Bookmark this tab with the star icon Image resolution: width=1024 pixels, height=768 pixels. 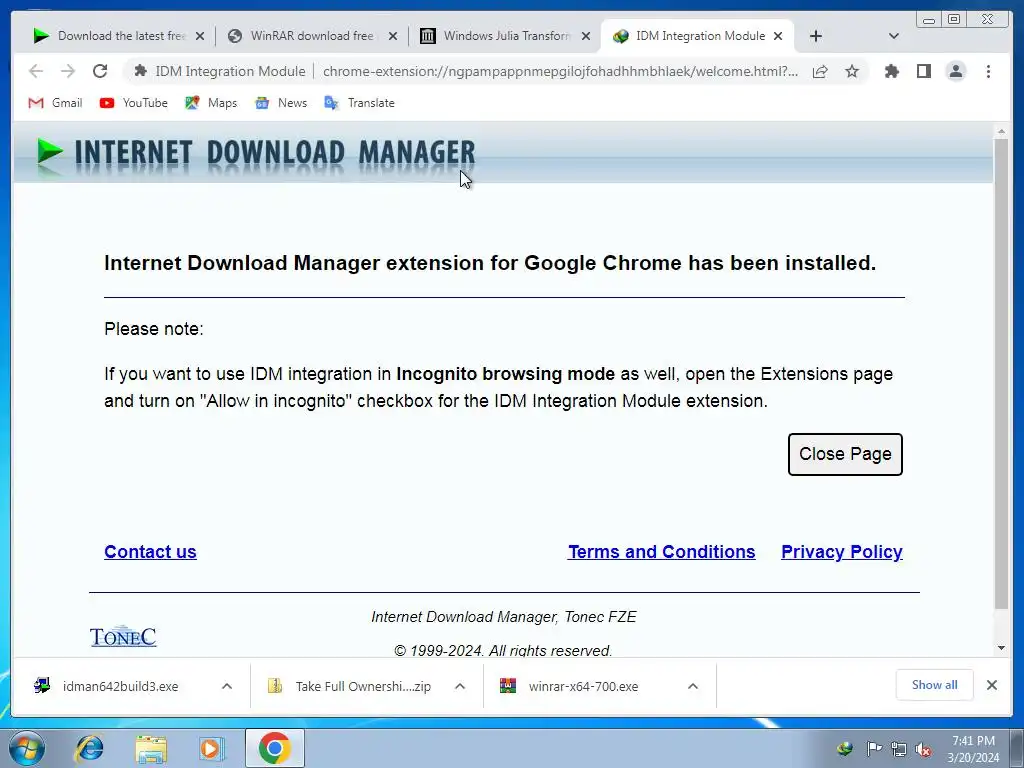point(852,71)
